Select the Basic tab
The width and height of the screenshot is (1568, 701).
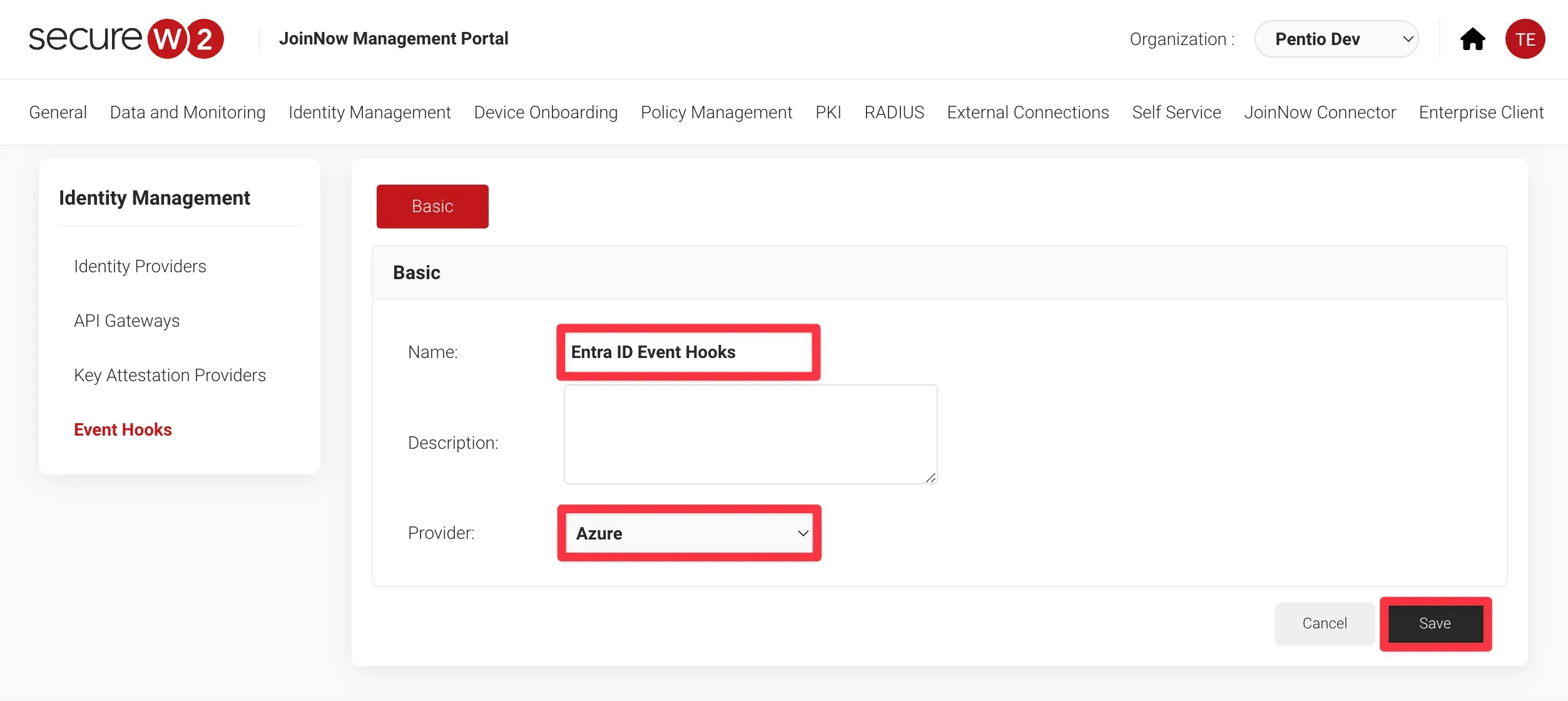tap(432, 207)
